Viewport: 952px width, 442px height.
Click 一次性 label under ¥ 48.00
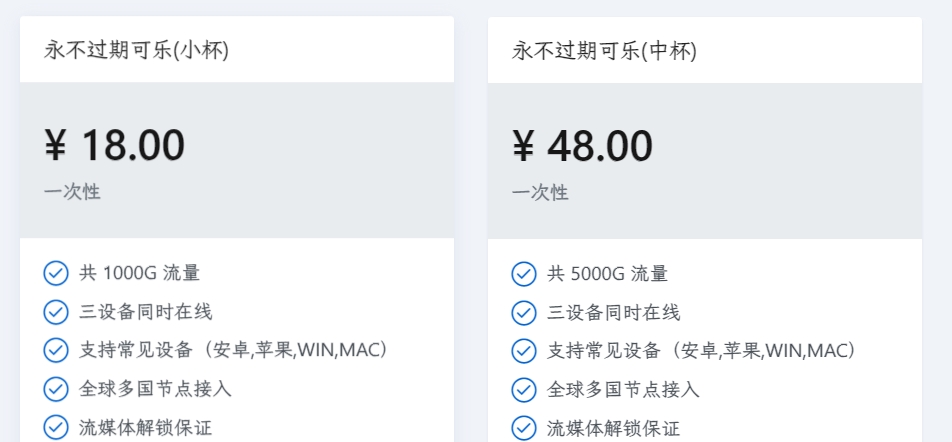540,192
